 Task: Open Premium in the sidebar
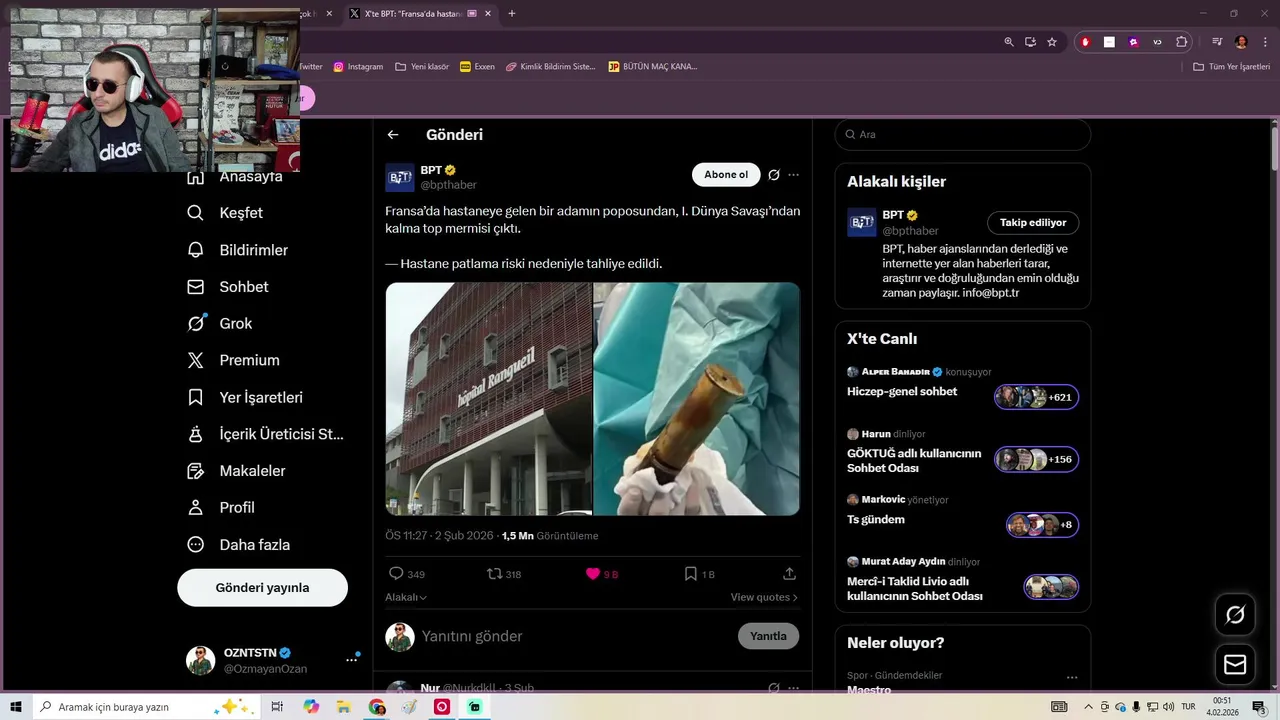click(x=234, y=360)
